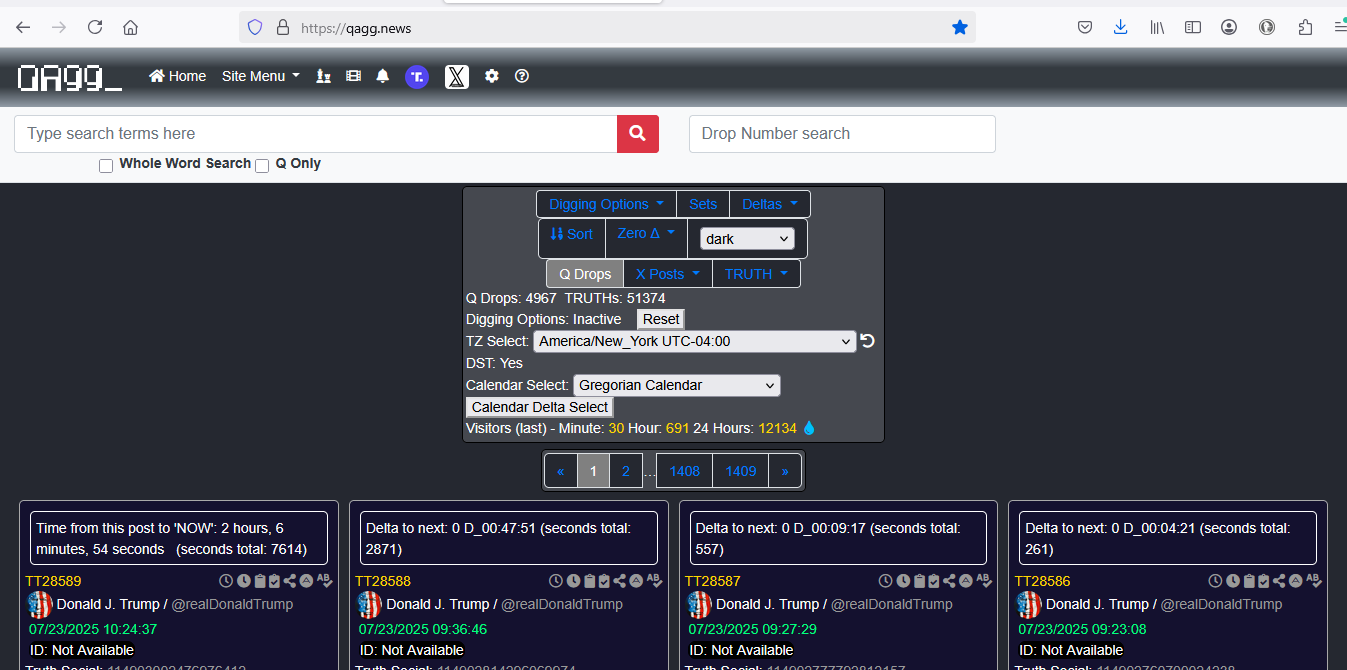Click the share icon on TT28588

pyautogui.click(x=620, y=581)
